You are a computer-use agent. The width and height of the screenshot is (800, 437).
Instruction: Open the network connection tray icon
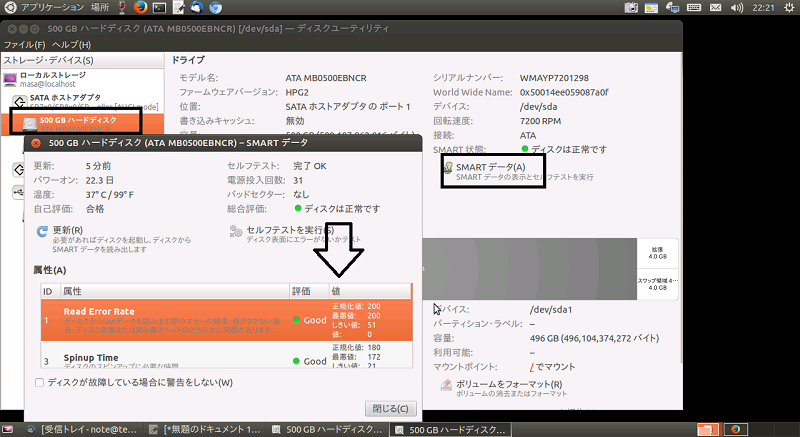672,8
